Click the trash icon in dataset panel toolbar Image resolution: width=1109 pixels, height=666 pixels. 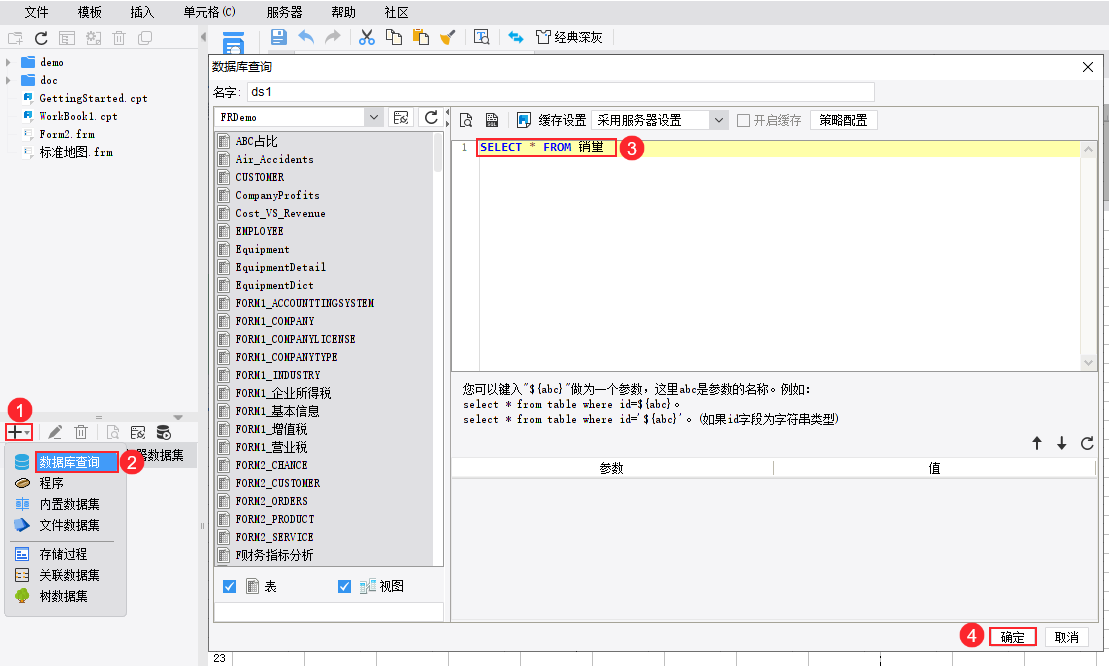click(x=81, y=432)
